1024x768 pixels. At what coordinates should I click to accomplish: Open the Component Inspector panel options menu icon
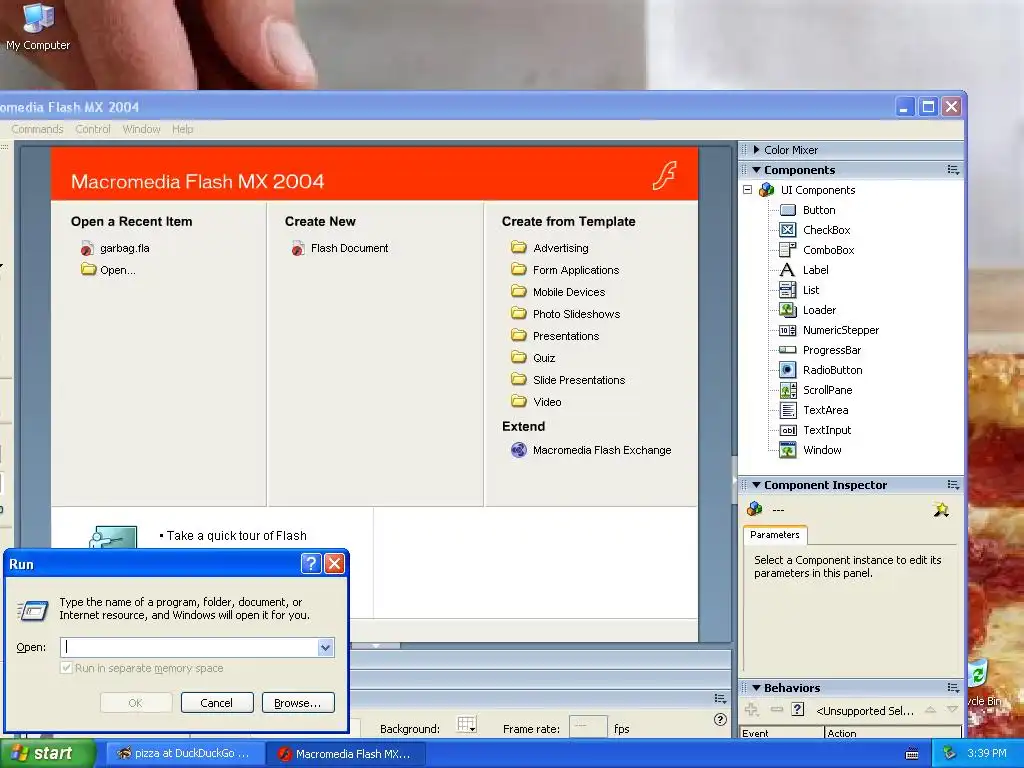coord(953,485)
